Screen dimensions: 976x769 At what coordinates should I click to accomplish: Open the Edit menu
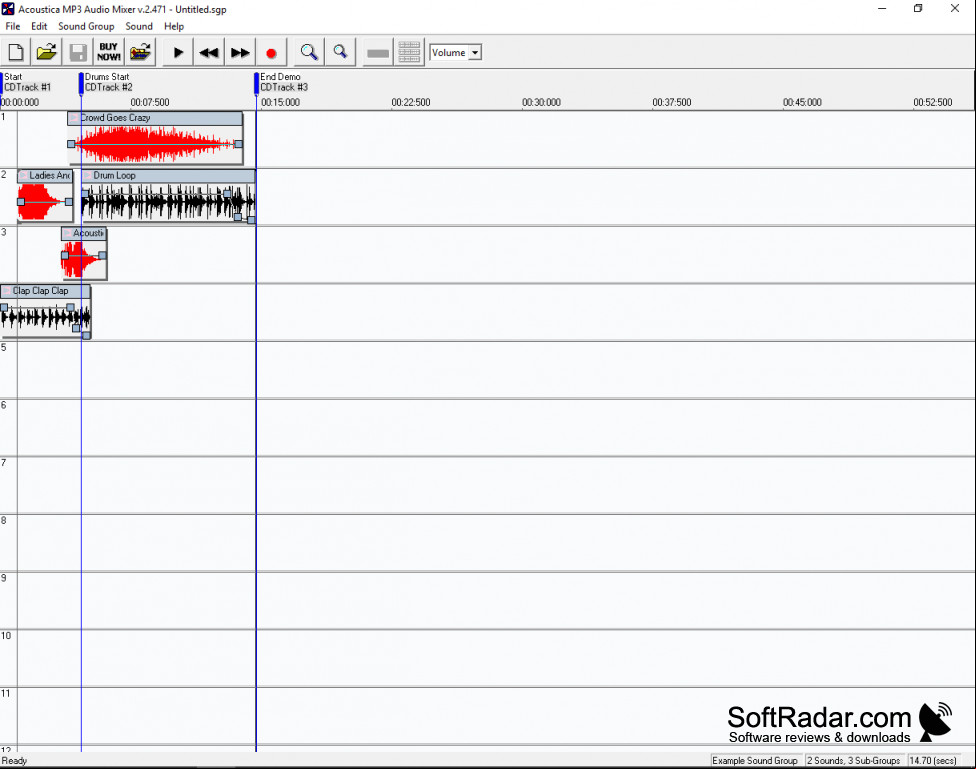pos(39,26)
